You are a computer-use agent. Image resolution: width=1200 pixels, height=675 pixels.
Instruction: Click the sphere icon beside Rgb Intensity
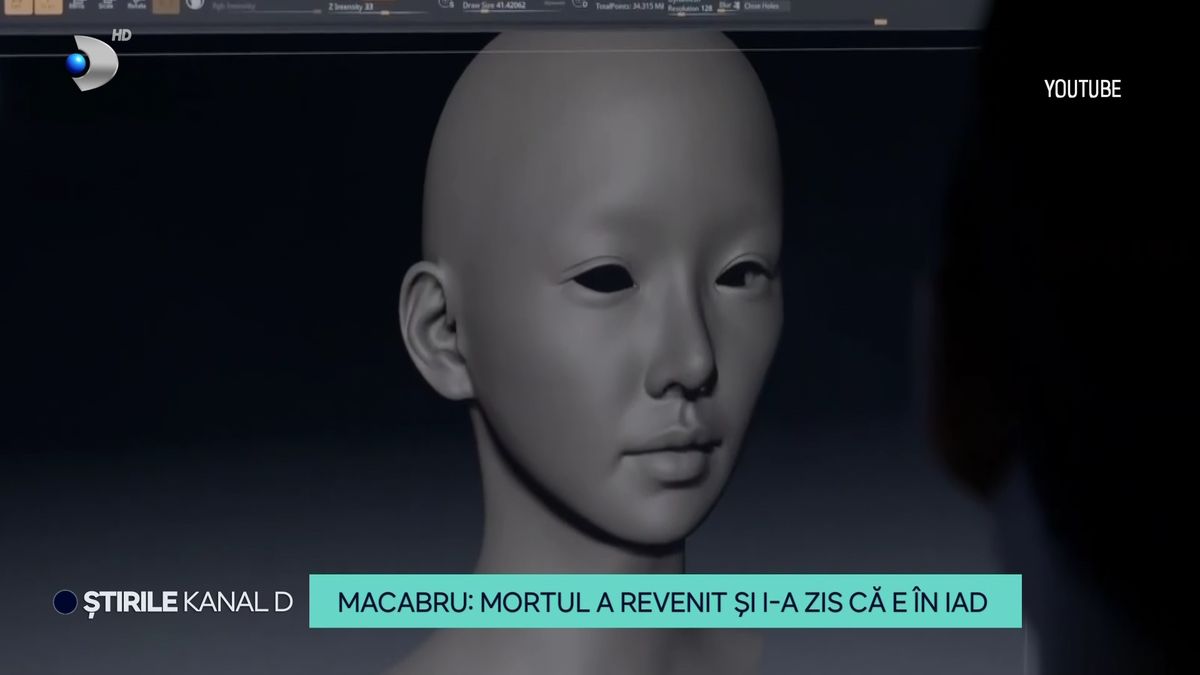(197, 5)
